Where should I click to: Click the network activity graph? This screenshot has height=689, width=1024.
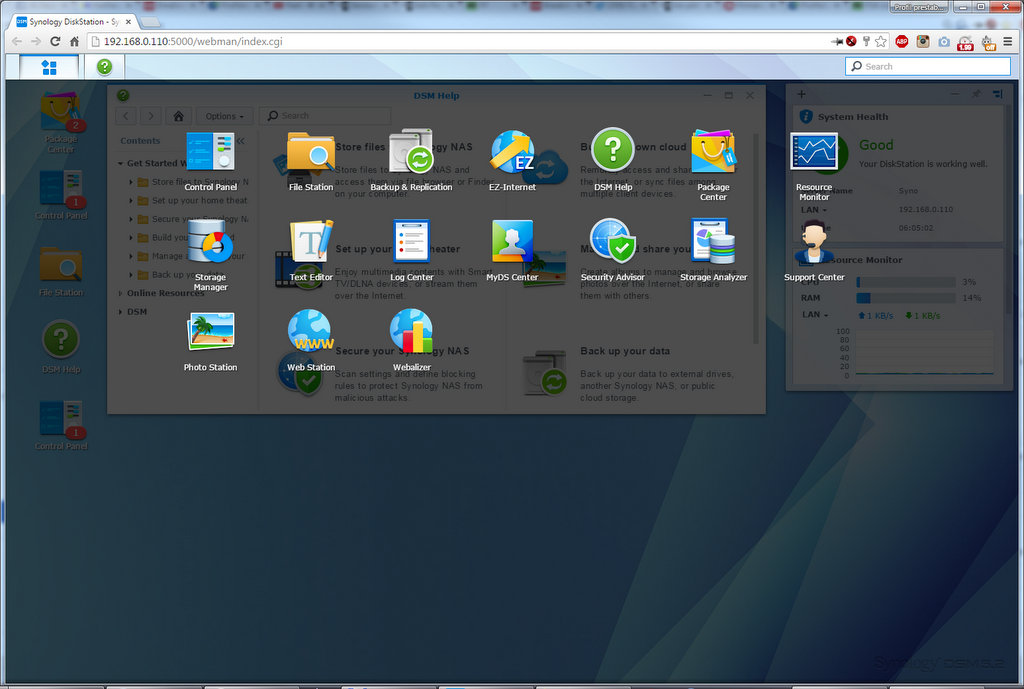click(924, 353)
